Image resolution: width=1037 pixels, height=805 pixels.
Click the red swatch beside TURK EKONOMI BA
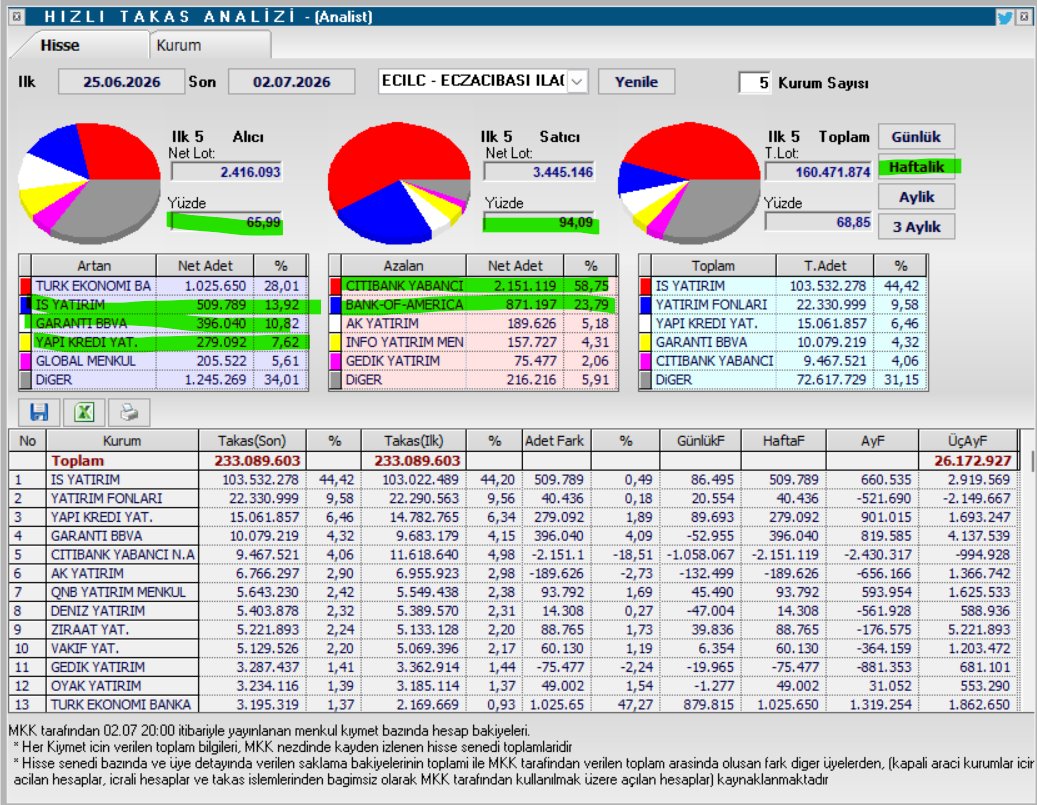tap(26, 286)
